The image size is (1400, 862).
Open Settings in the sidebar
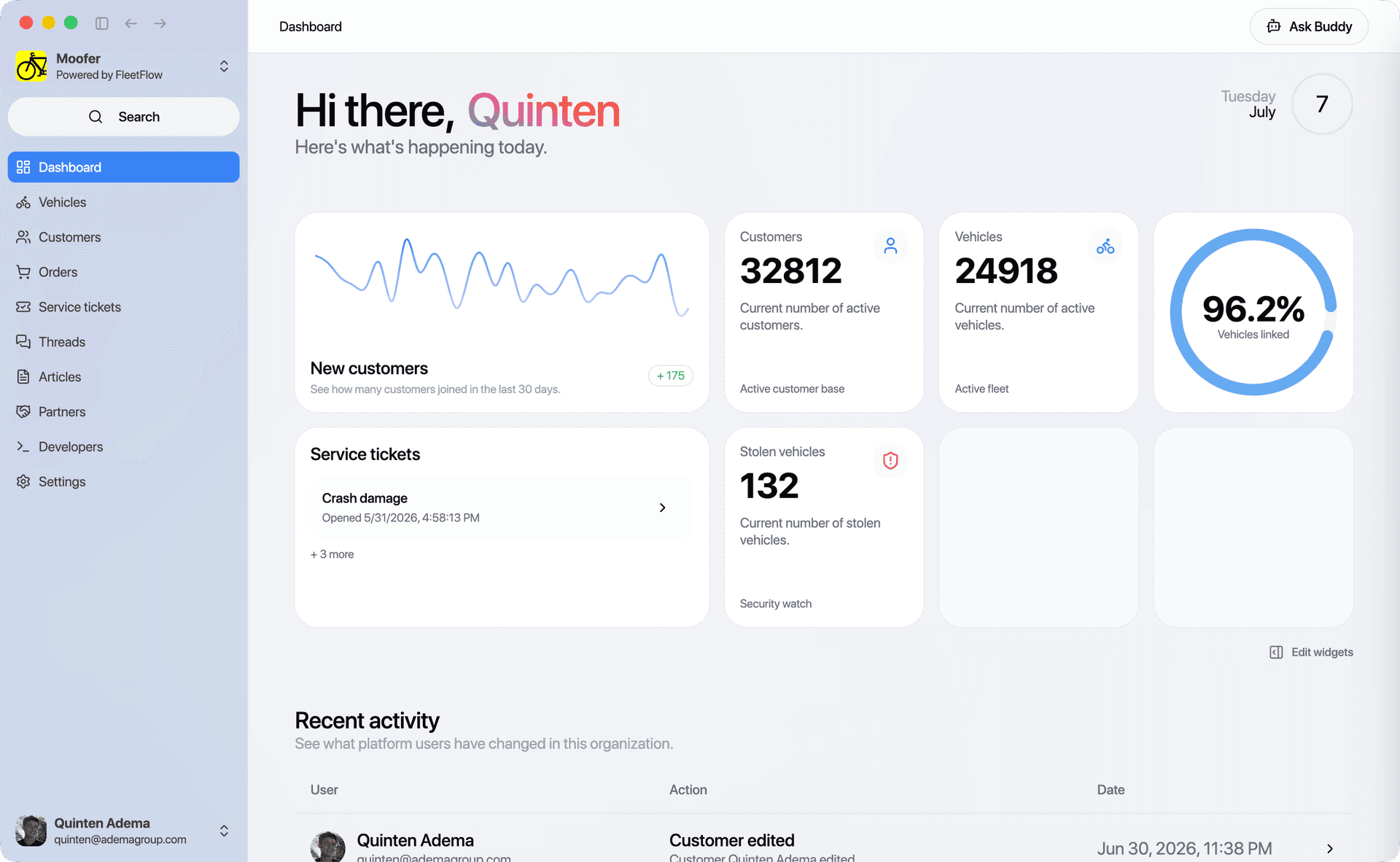pyautogui.click(x=123, y=482)
